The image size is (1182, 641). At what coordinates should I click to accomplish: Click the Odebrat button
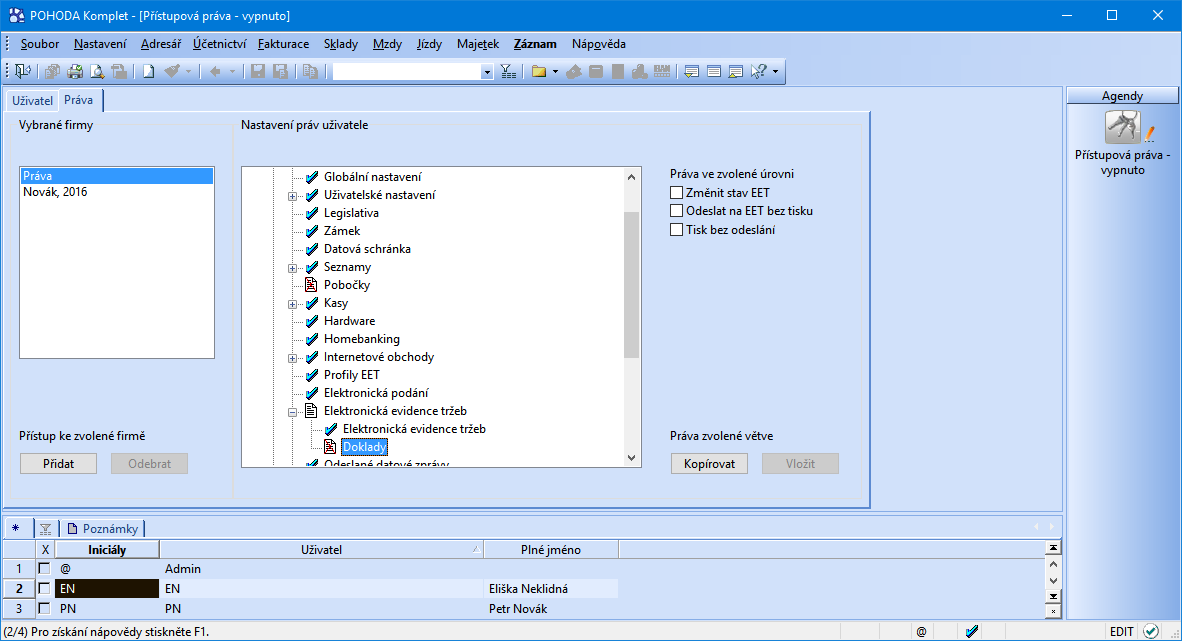click(149, 463)
